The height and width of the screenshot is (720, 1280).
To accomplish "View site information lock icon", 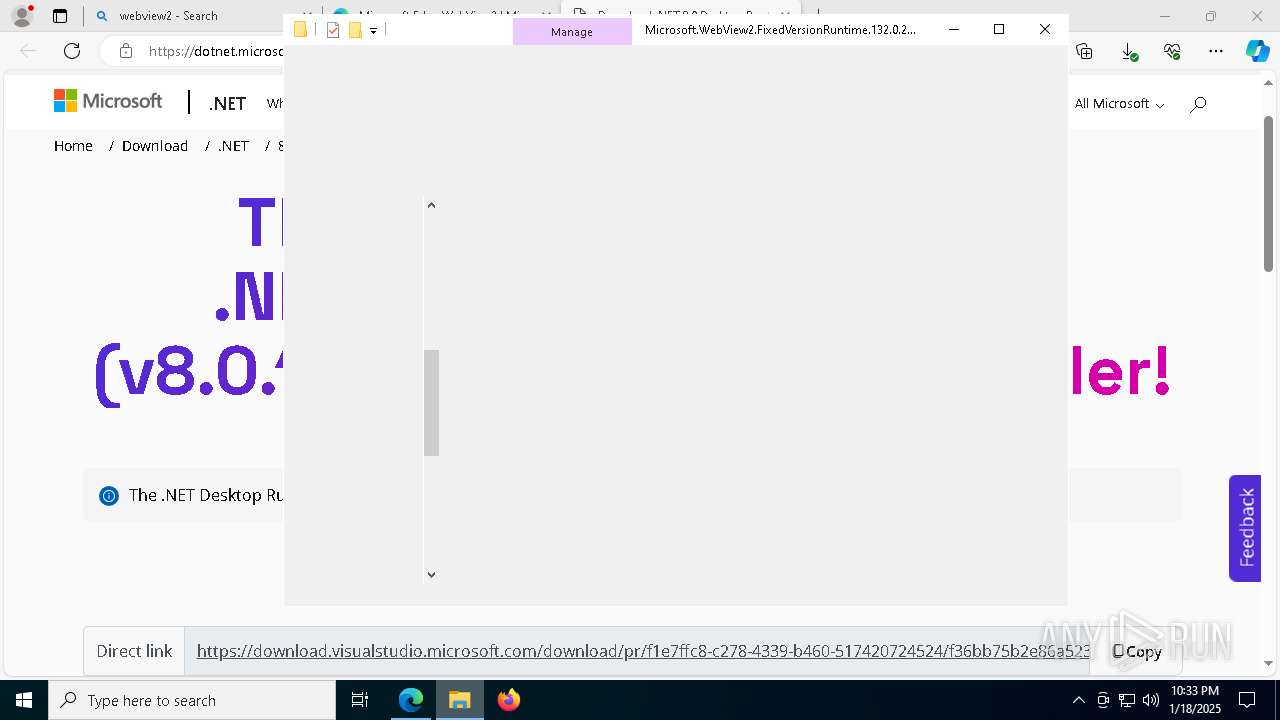I will [125, 51].
